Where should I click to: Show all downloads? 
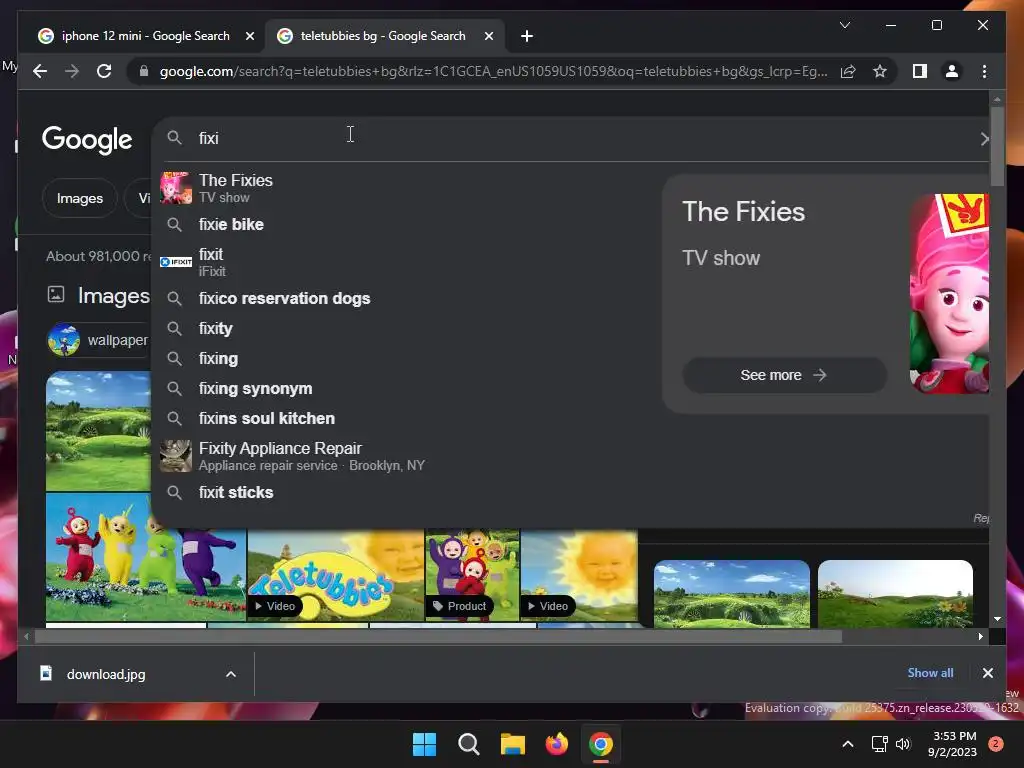pos(930,673)
